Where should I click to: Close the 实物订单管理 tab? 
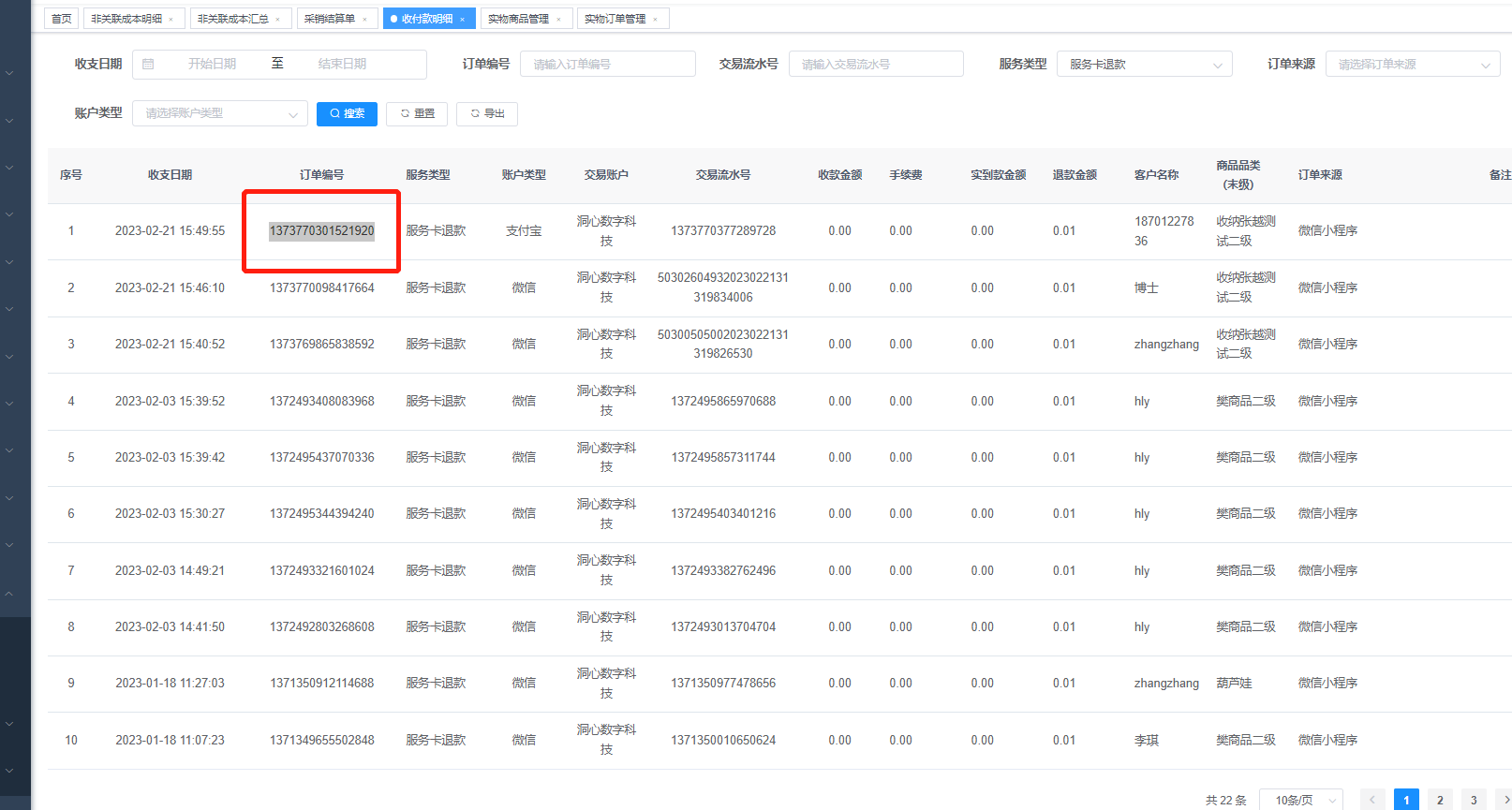click(x=655, y=20)
